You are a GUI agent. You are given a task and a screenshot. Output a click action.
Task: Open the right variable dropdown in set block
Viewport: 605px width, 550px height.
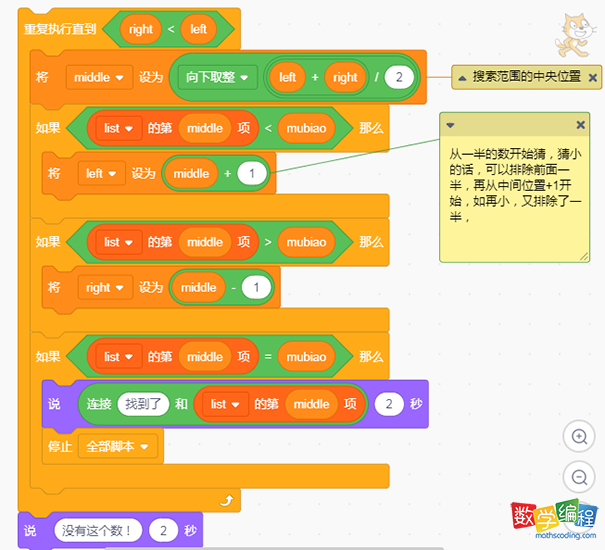(105, 288)
